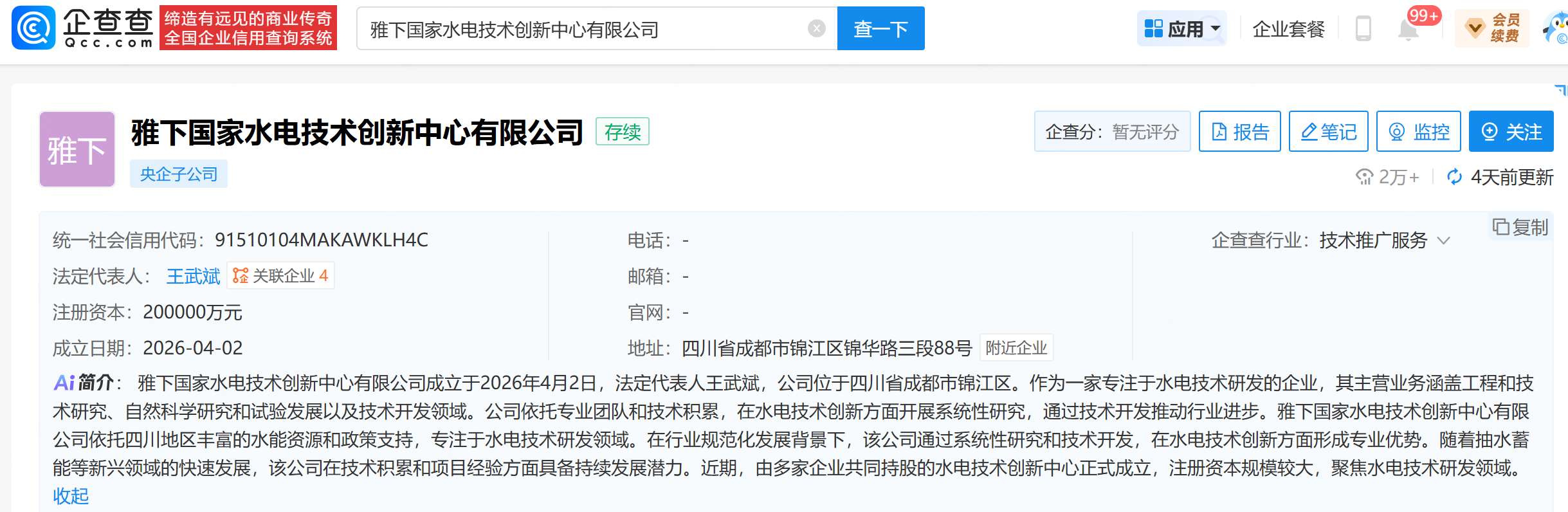
Task: Open the 关联企业 4 tag
Action: [281, 276]
